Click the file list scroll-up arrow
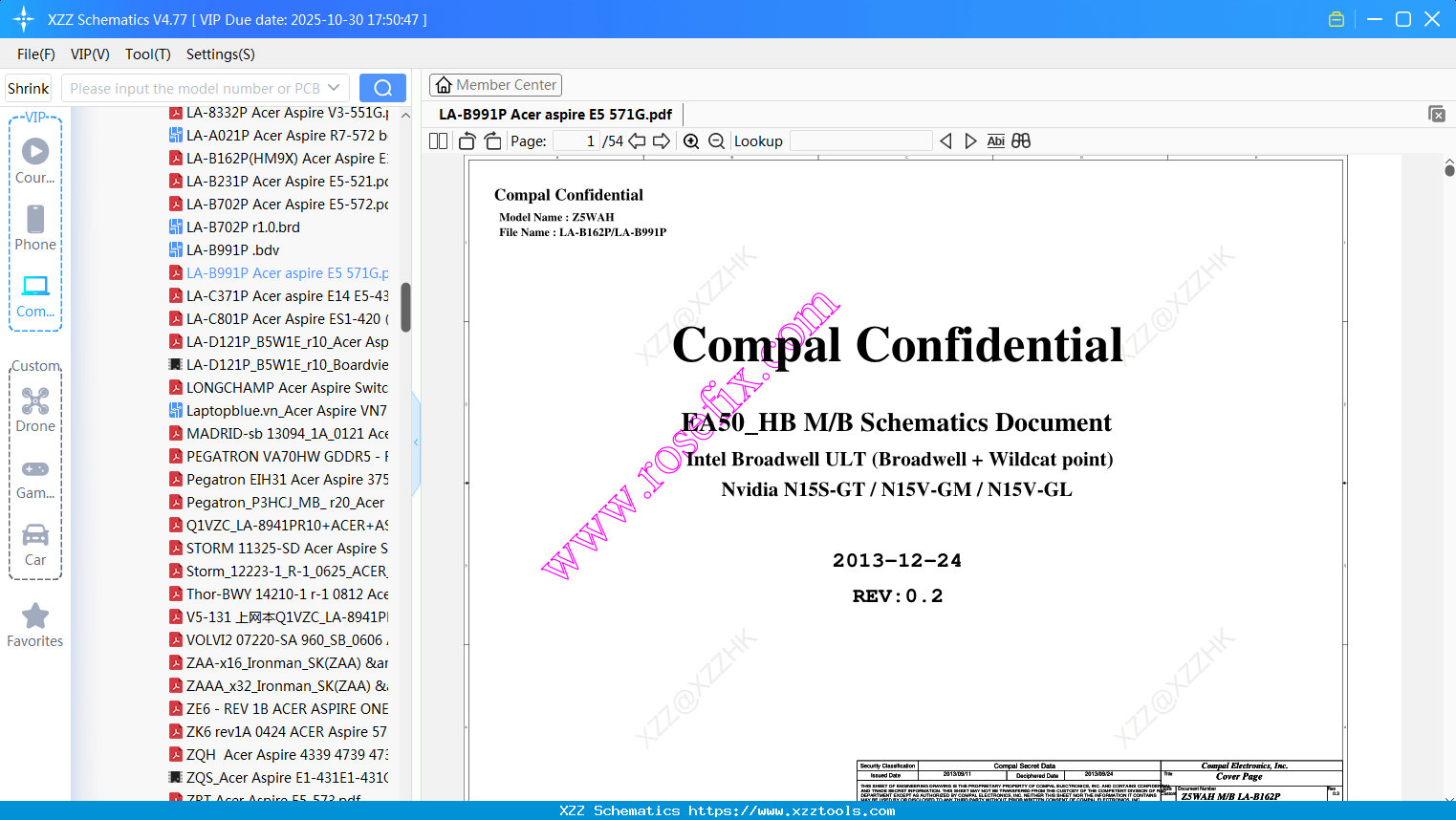 (x=405, y=115)
